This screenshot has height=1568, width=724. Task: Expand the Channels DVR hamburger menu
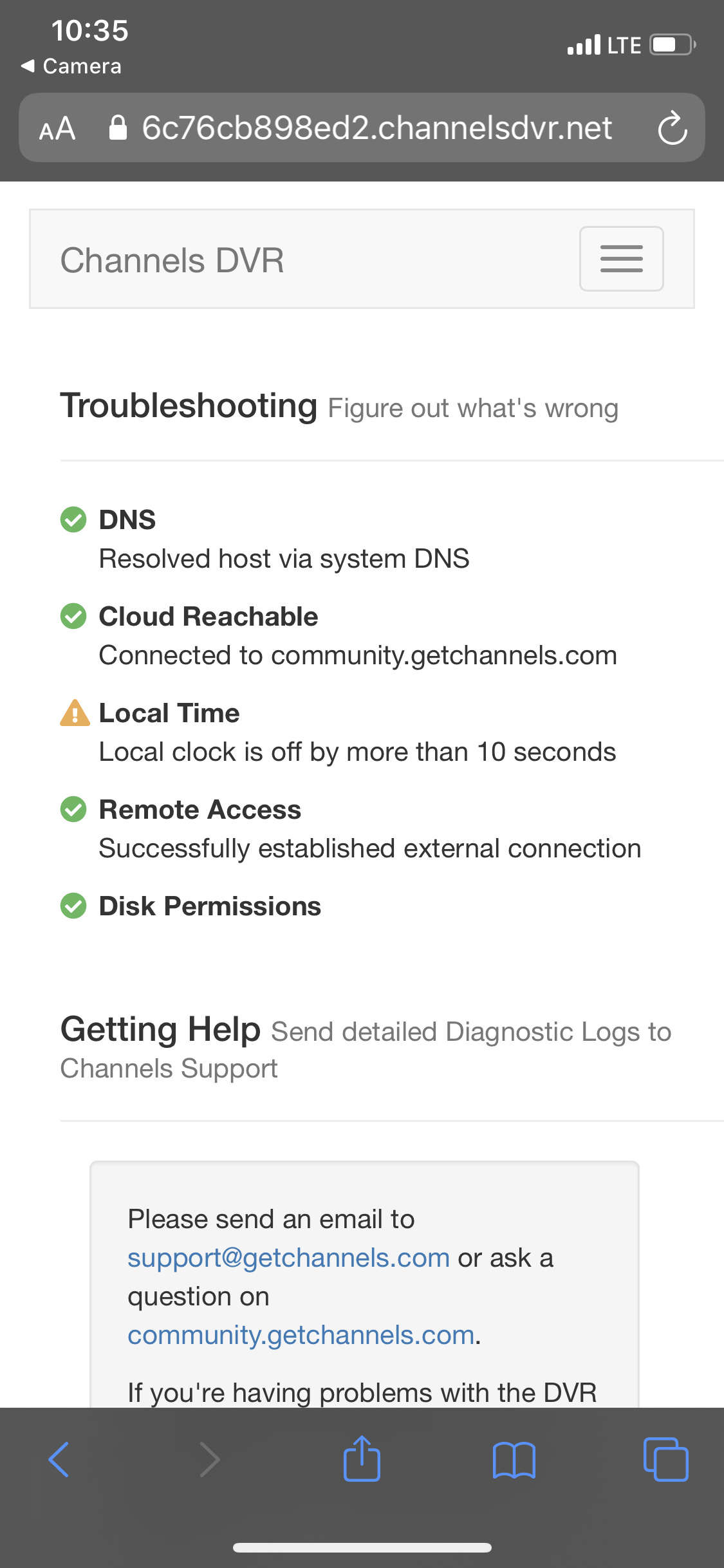[x=621, y=259]
